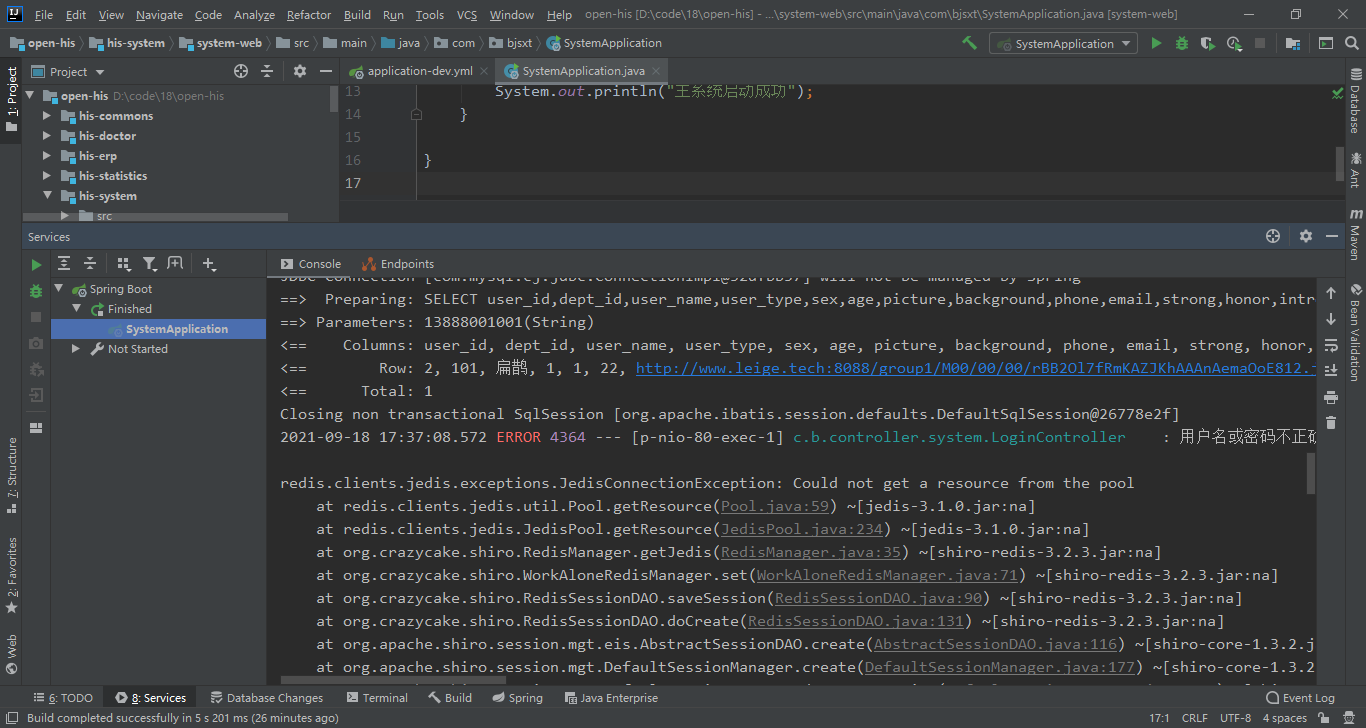Expand the Not Started node

click(x=76, y=349)
